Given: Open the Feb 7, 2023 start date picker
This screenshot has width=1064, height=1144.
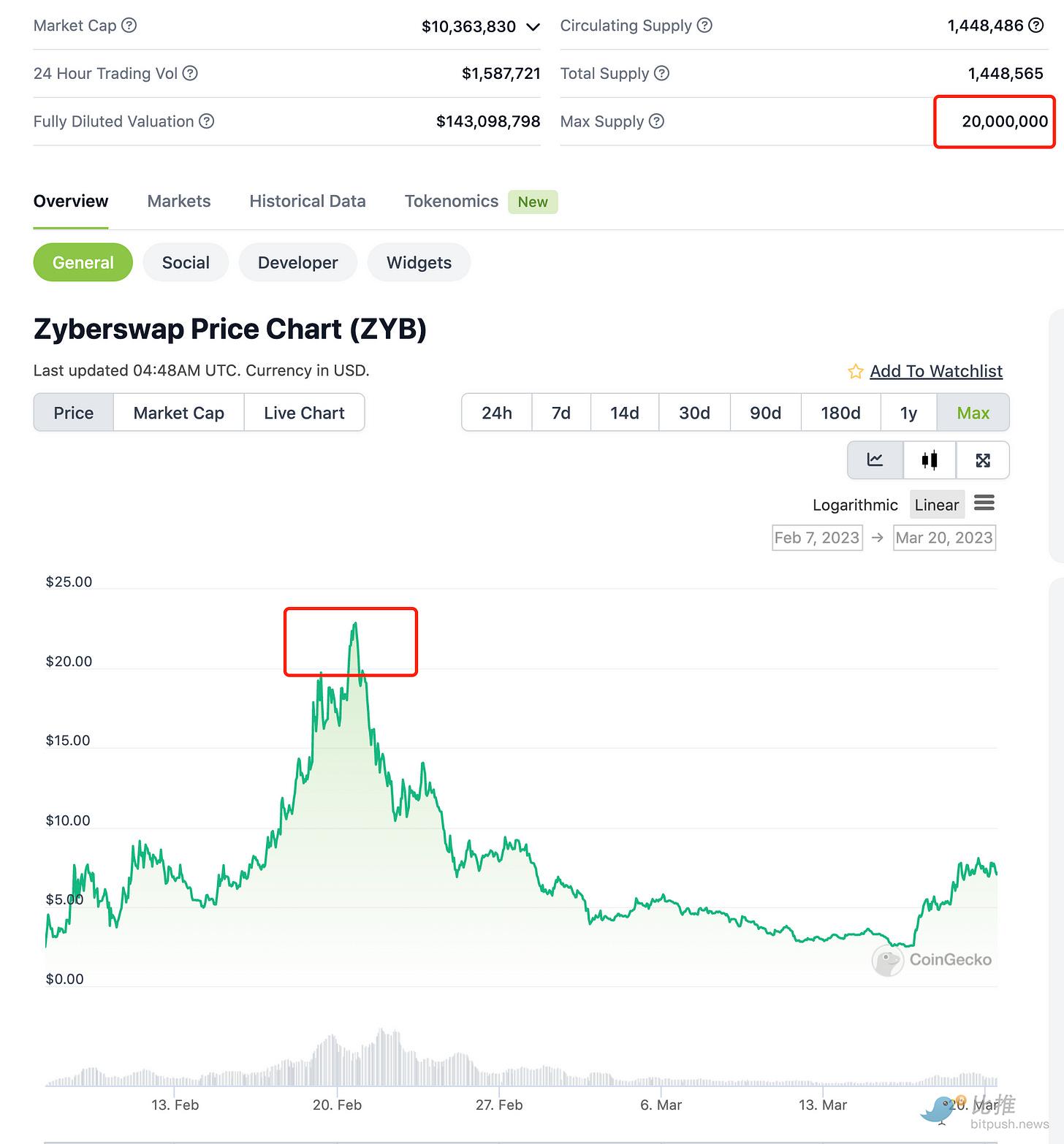Looking at the screenshot, I should (x=816, y=538).
